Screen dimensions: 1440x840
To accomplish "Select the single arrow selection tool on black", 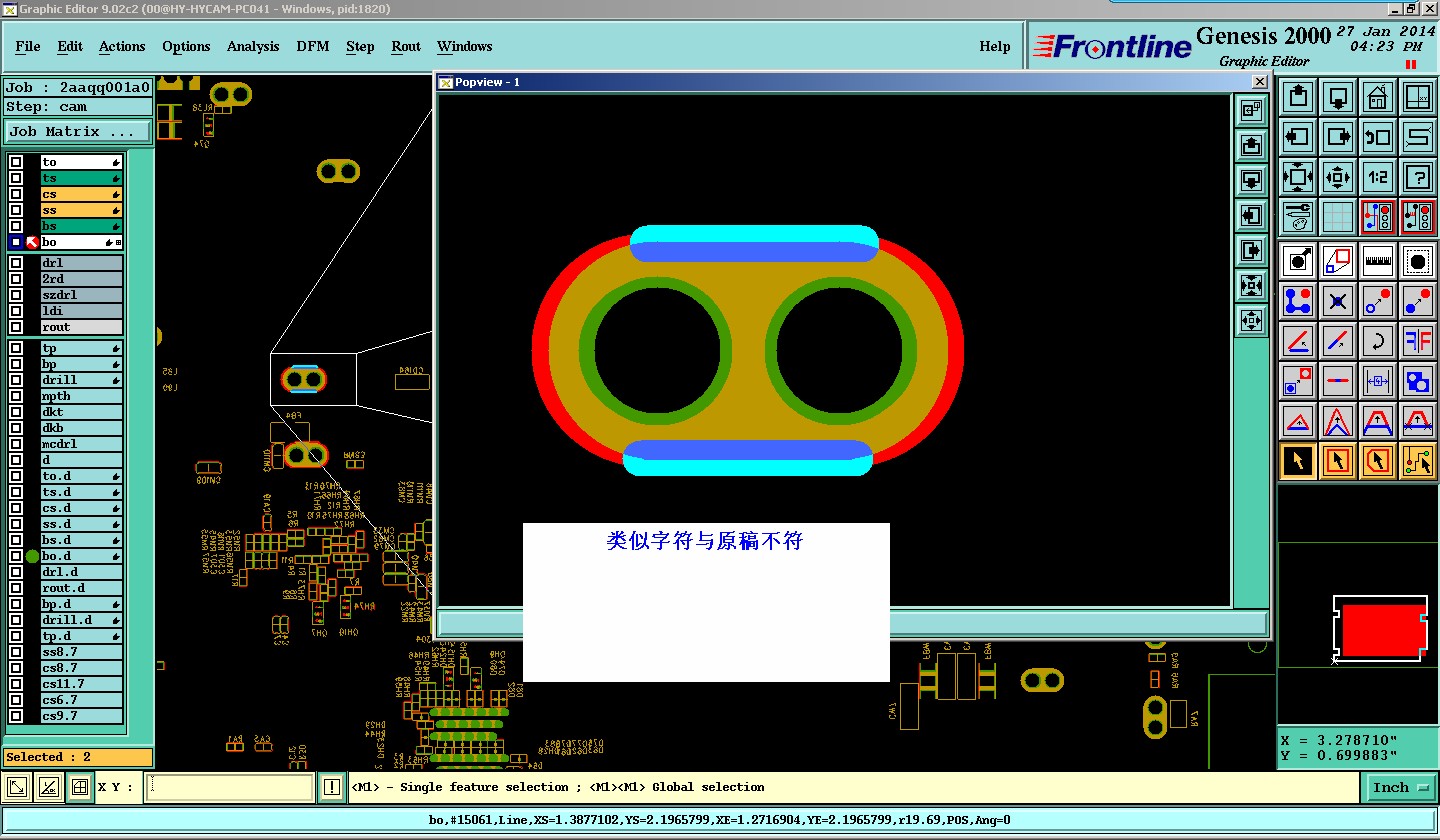I will (x=1298, y=461).
